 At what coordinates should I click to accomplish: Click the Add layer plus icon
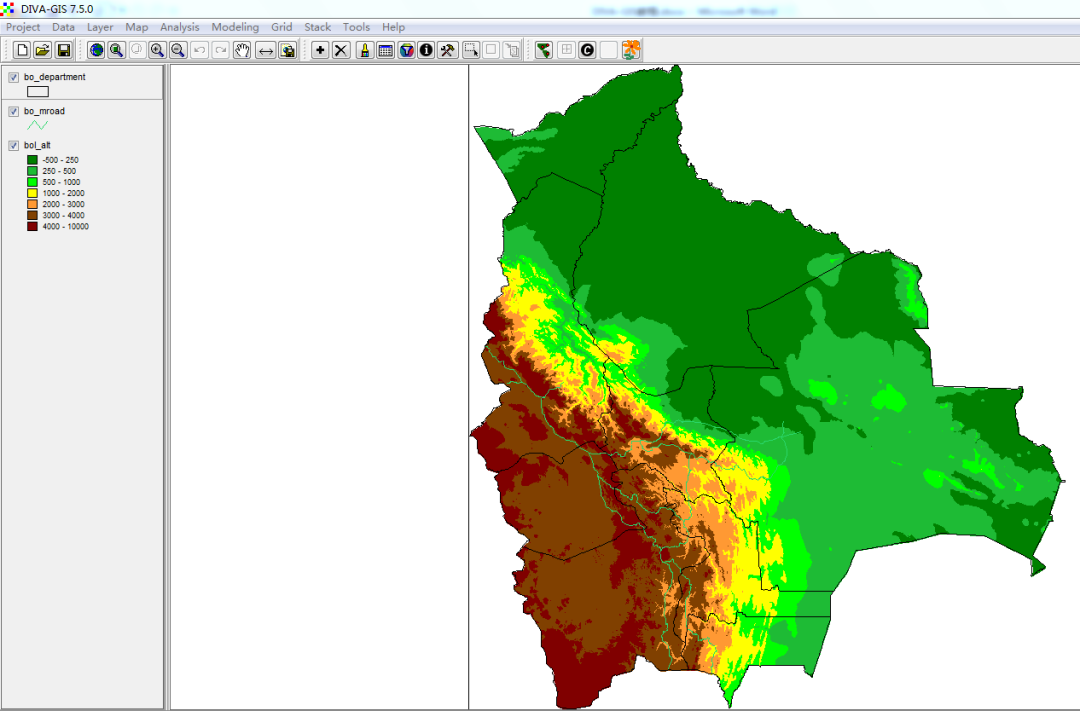[x=320, y=50]
